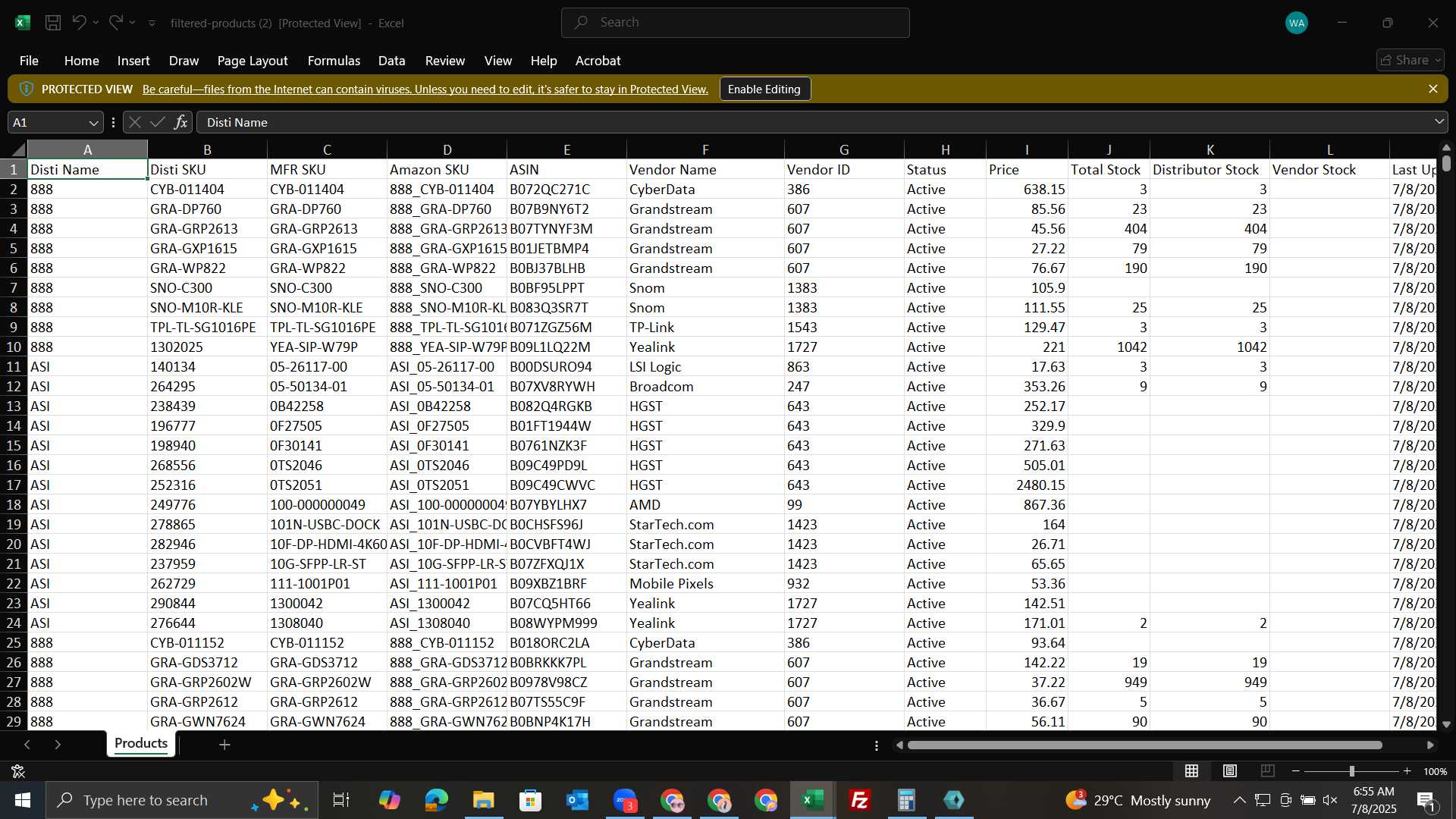This screenshot has height=819, width=1456.
Task: Click the vertical scrollbar down arrow
Action: point(1446,724)
